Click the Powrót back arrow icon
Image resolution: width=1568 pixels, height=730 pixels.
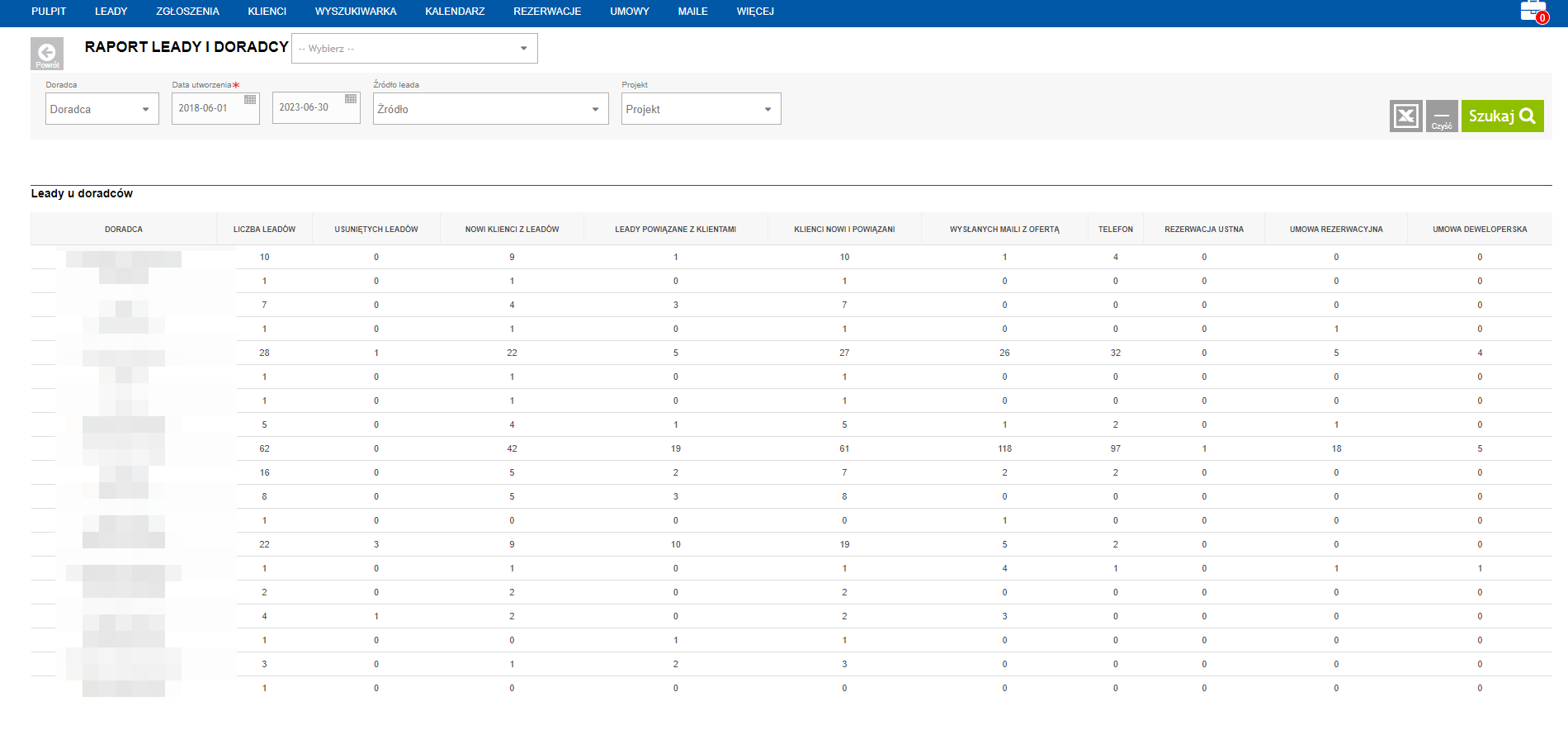coord(47,54)
